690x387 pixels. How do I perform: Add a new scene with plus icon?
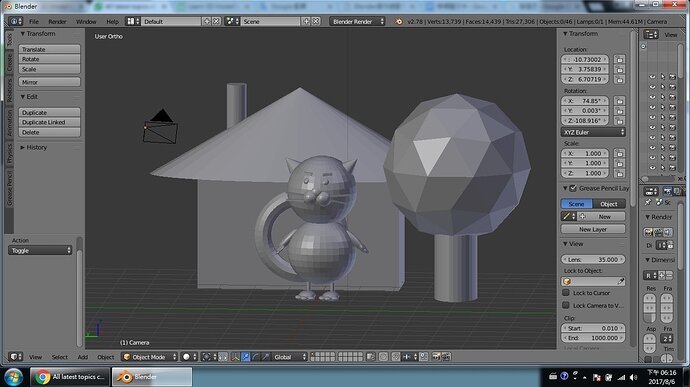pyautogui.click(x=306, y=21)
